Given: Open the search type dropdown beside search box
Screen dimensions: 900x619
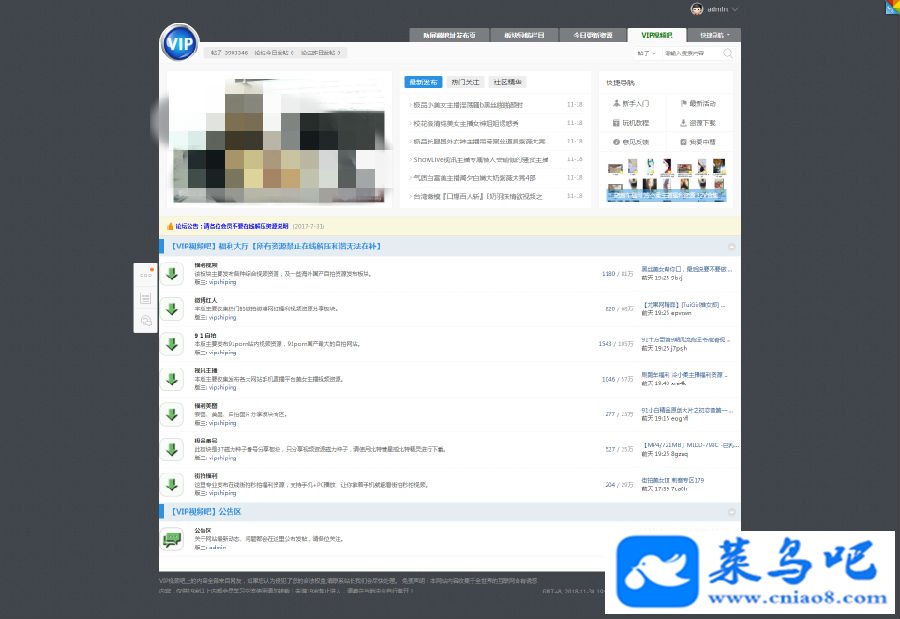Looking at the screenshot, I should tap(646, 53).
